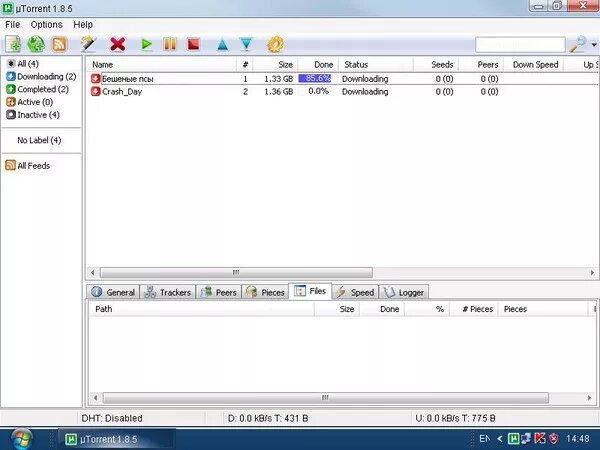Image resolution: width=600 pixels, height=450 pixels.
Task: Switch to the Logger tab
Action: point(404,292)
